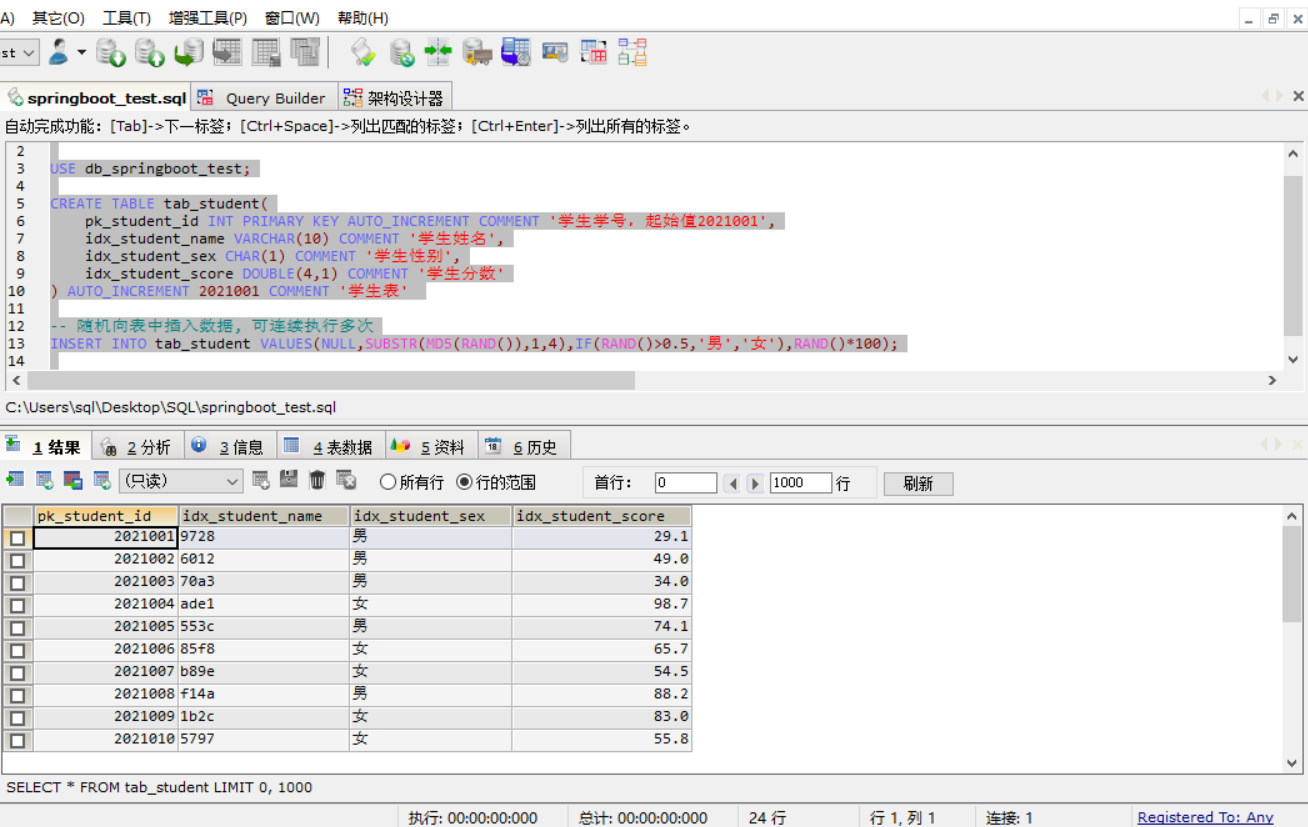
Task: Check the row checkbox for 2021009
Action: [17, 718]
